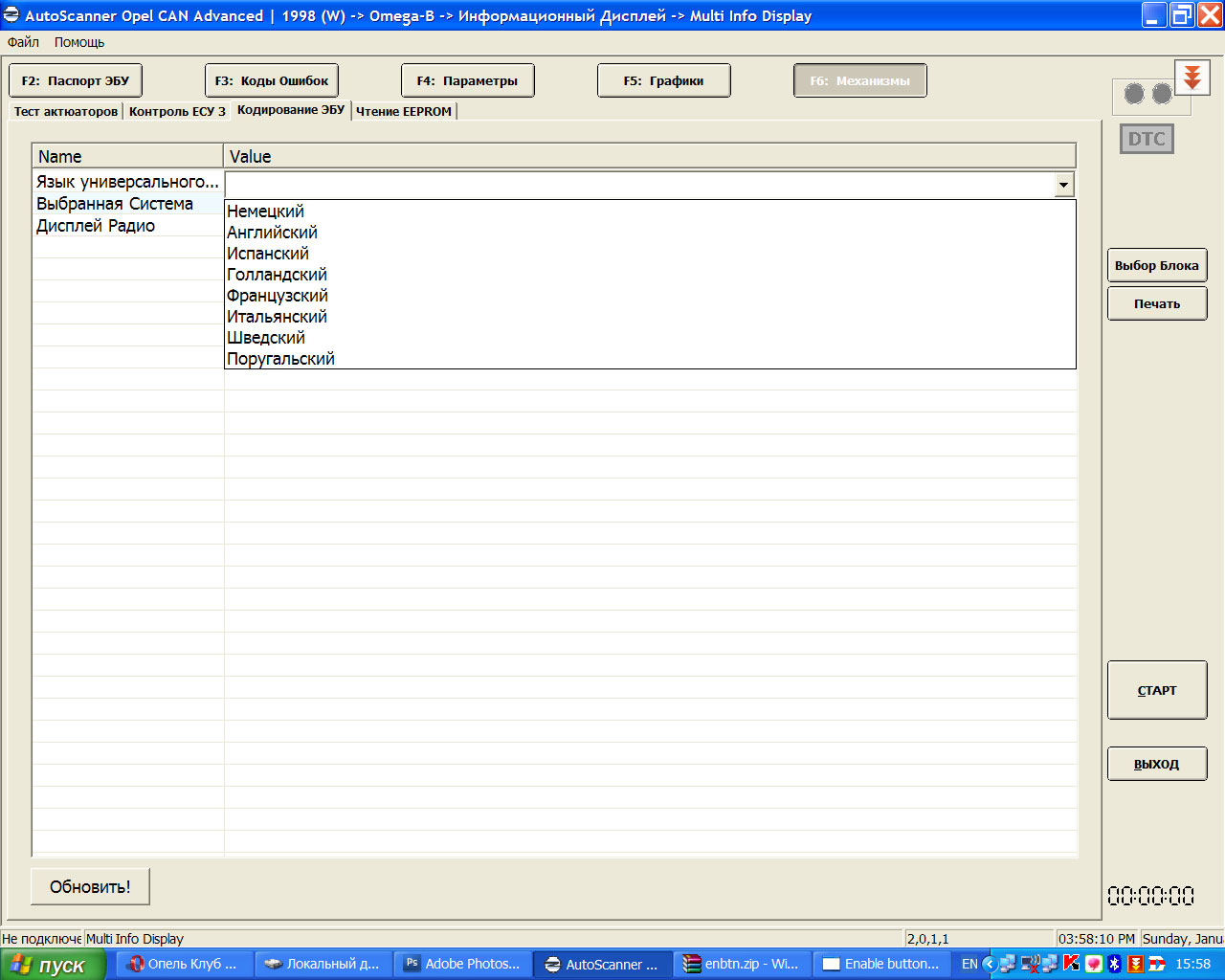This screenshot has width=1225, height=980.
Task: Click the Обновить! button
Action: click(x=90, y=886)
